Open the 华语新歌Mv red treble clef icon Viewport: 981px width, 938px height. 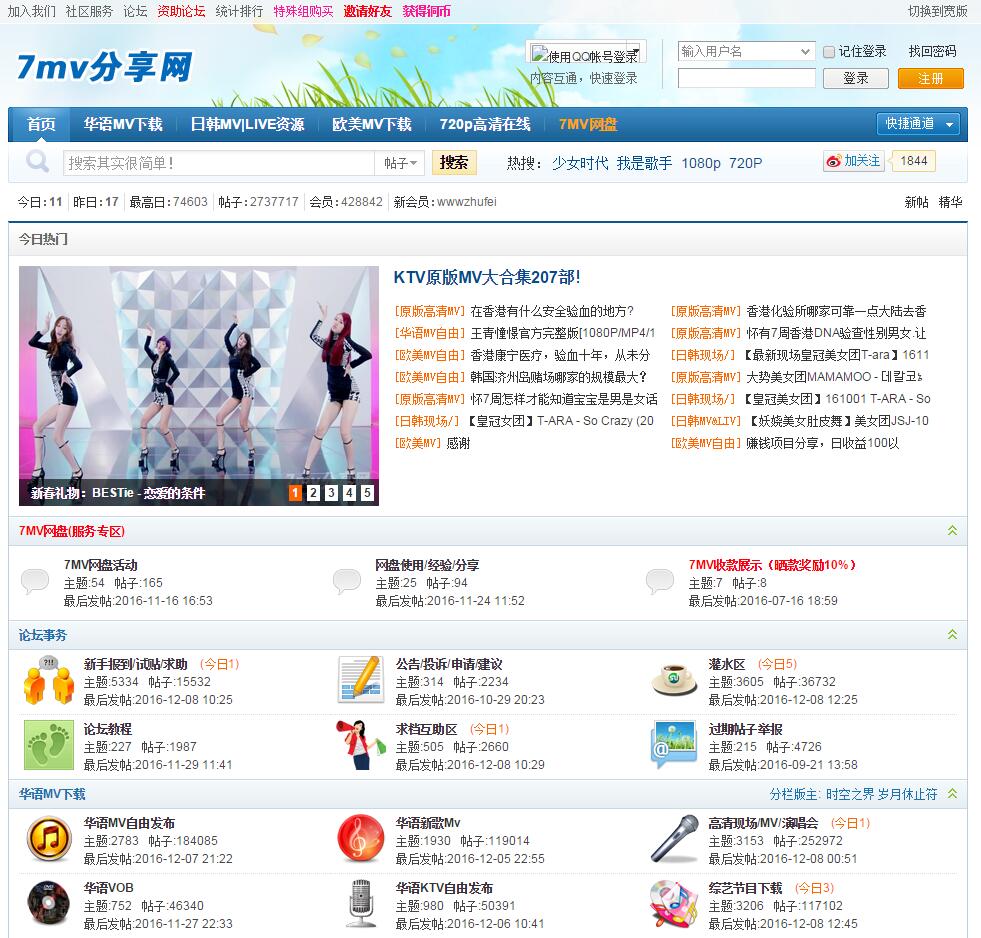click(361, 839)
